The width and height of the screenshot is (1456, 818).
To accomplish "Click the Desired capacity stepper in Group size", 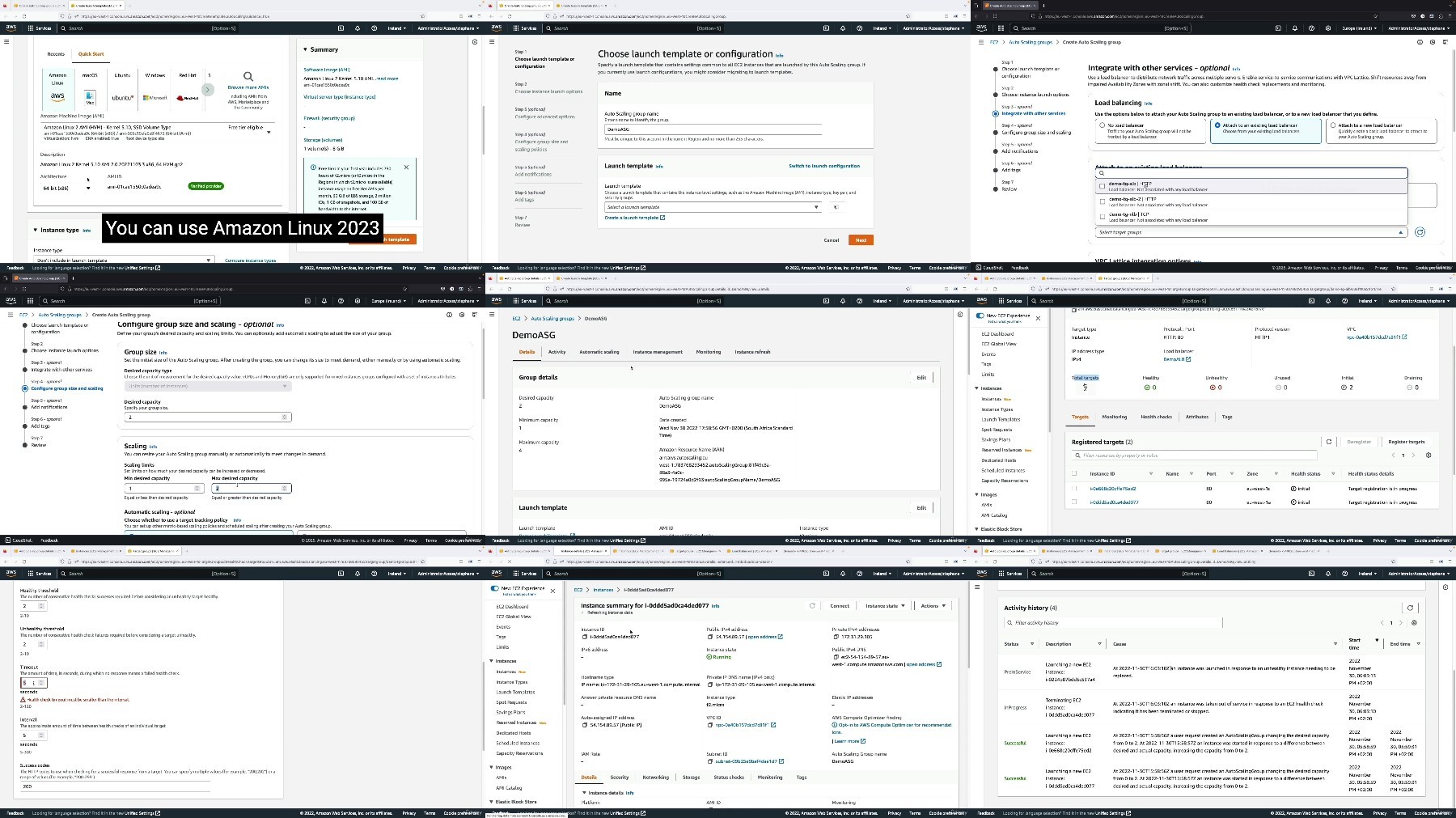I will tap(284, 417).
